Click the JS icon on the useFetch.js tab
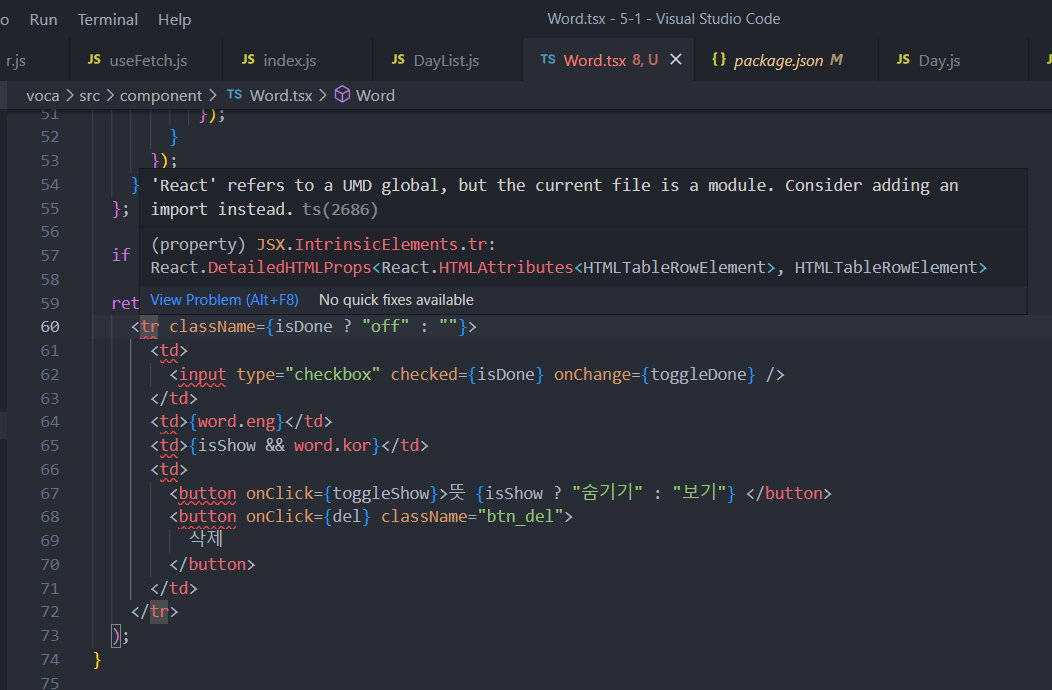This screenshot has width=1052, height=690. (x=92, y=59)
